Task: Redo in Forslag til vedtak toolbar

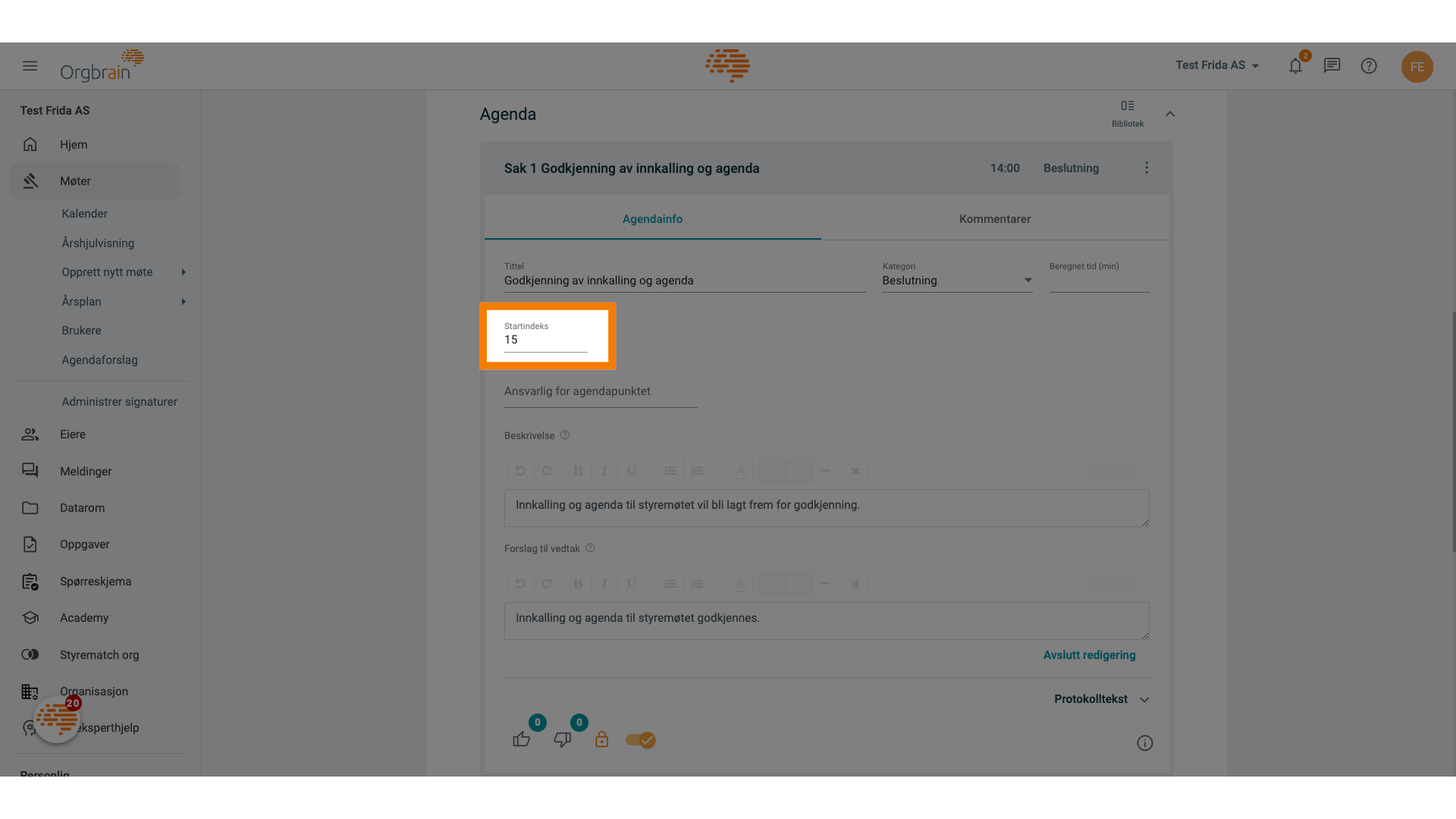Action: pos(547,584)
